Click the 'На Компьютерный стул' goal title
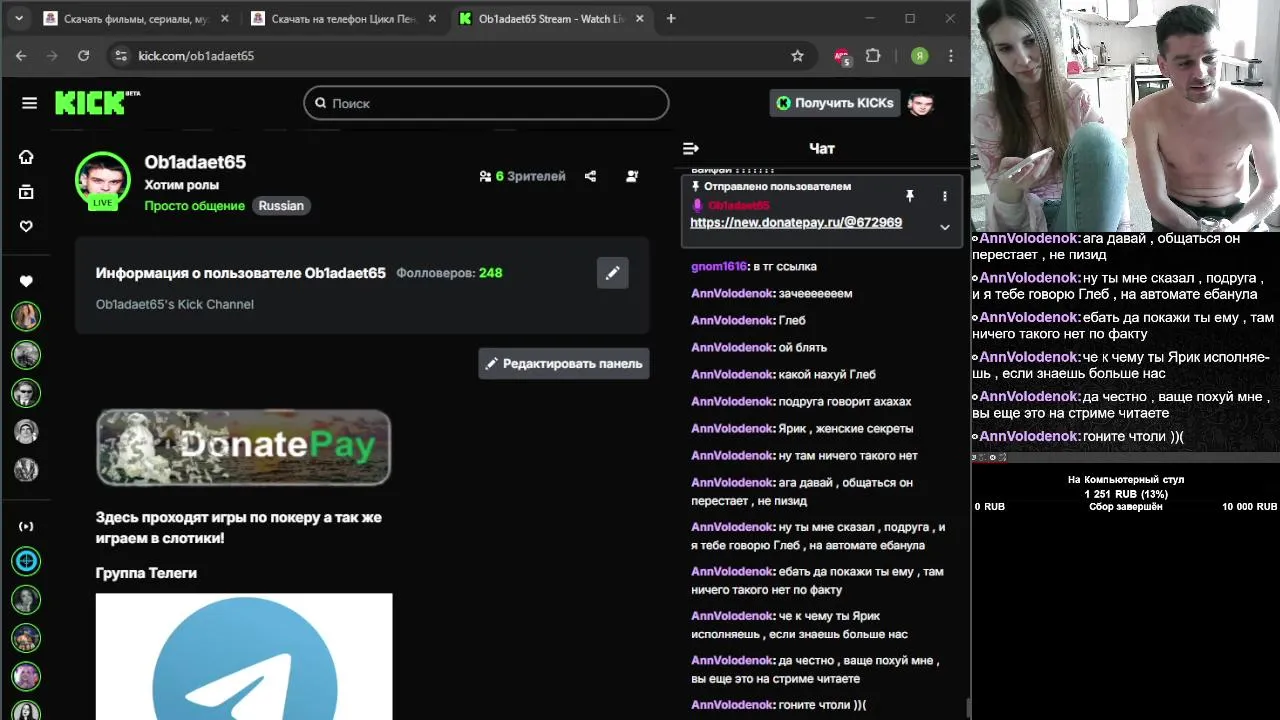 [1125, 480]
